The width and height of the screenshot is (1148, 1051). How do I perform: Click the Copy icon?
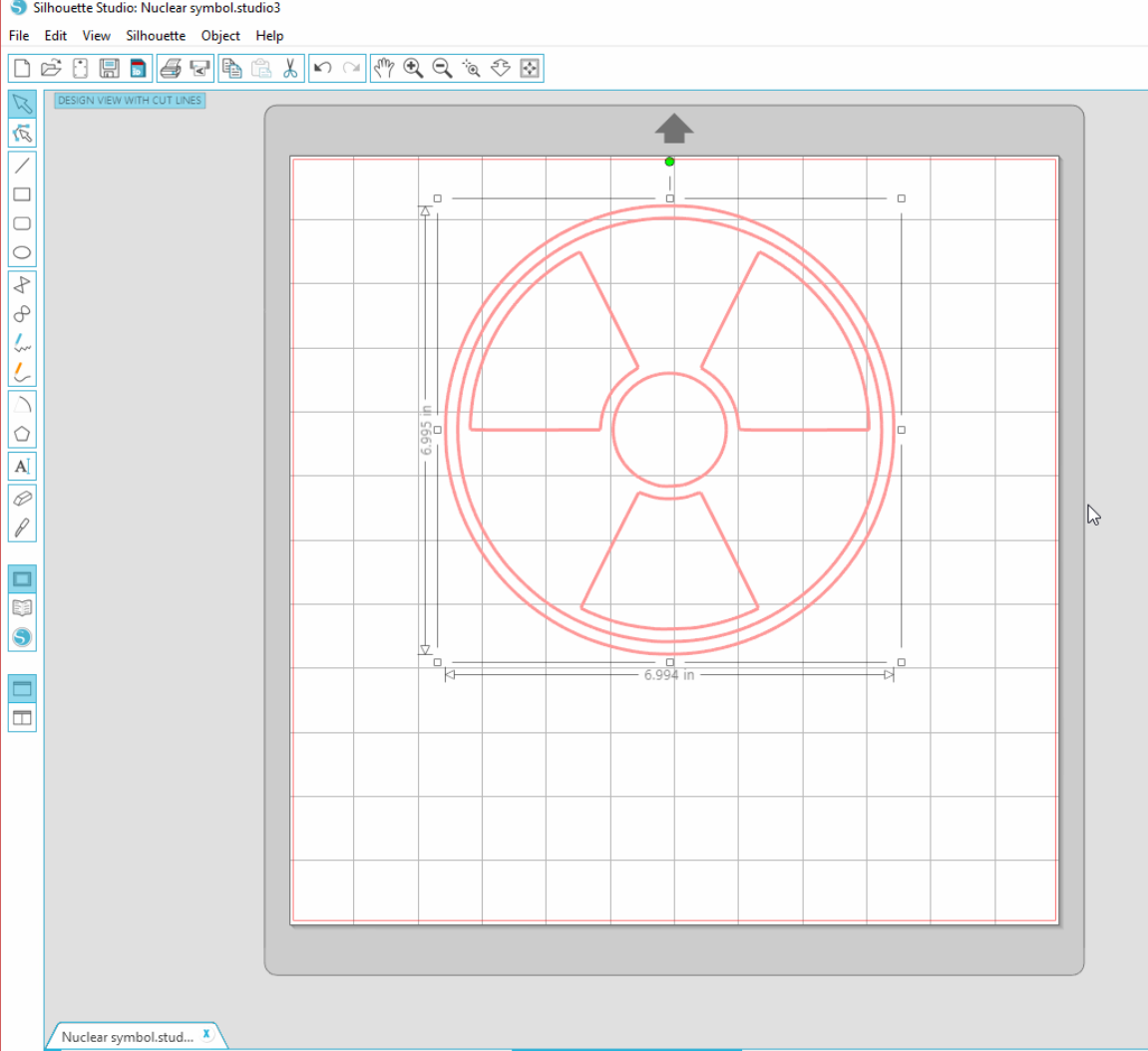232,68
